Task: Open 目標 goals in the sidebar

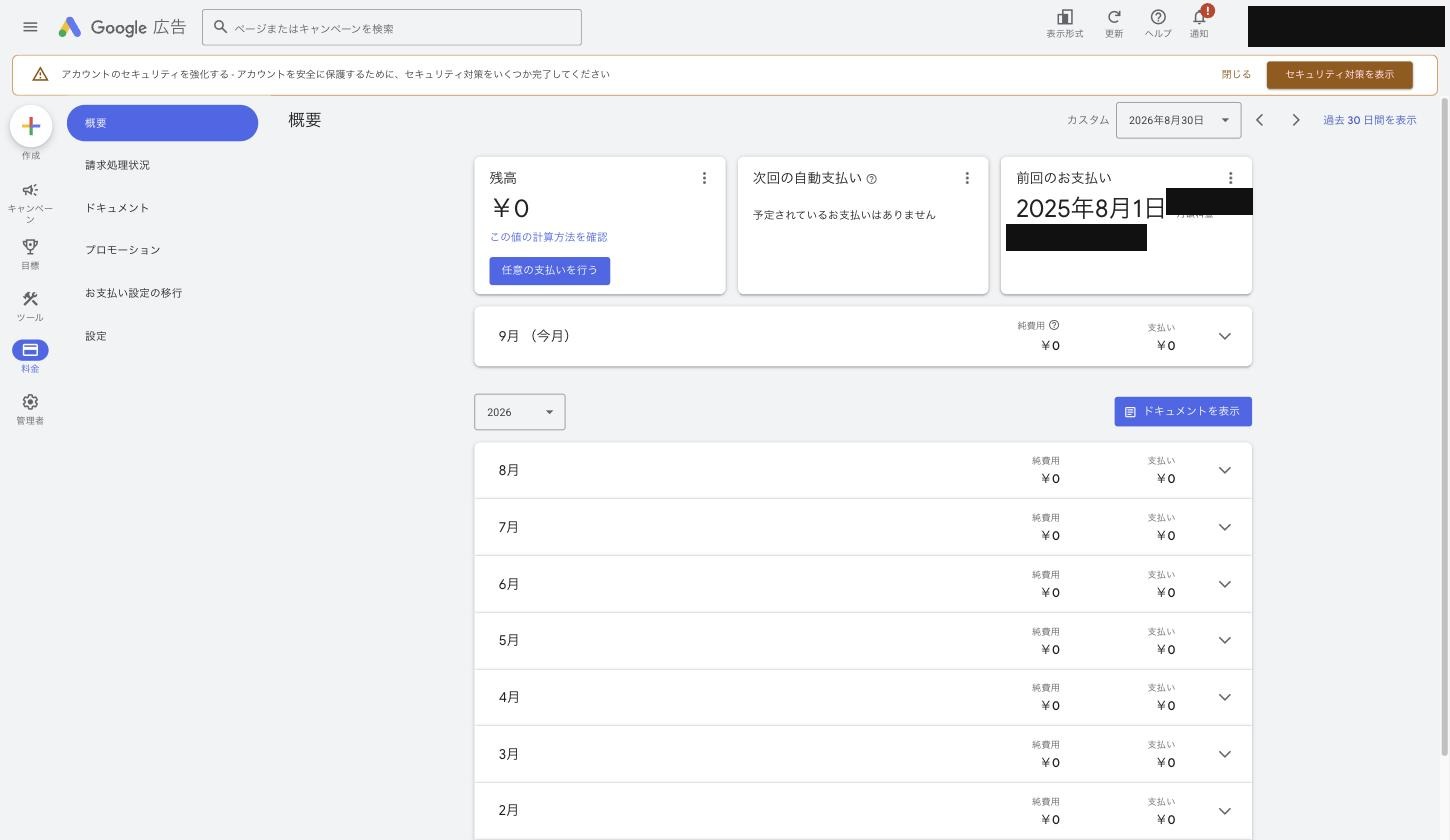Action: pos(30,254)
